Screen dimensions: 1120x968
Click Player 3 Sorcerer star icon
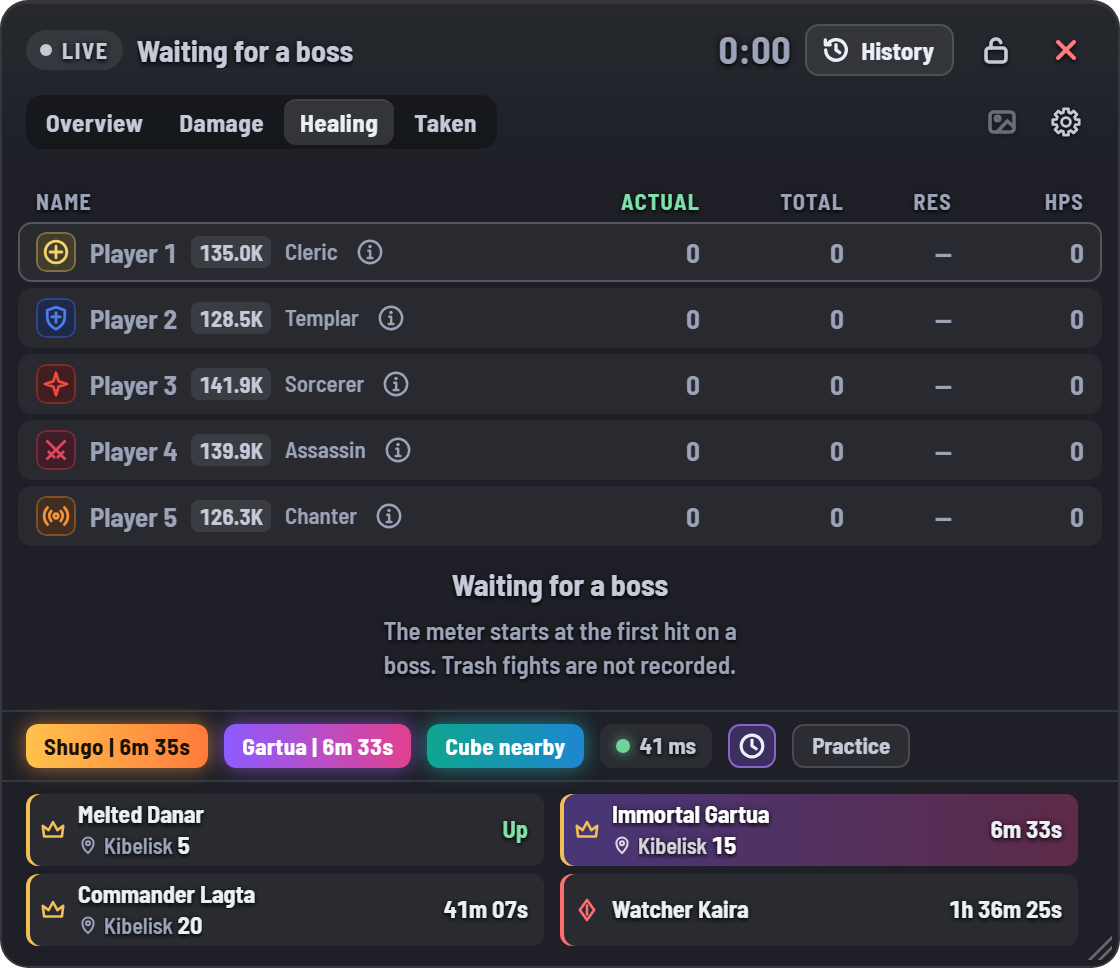pyautogui.click(x=56, y=384)
